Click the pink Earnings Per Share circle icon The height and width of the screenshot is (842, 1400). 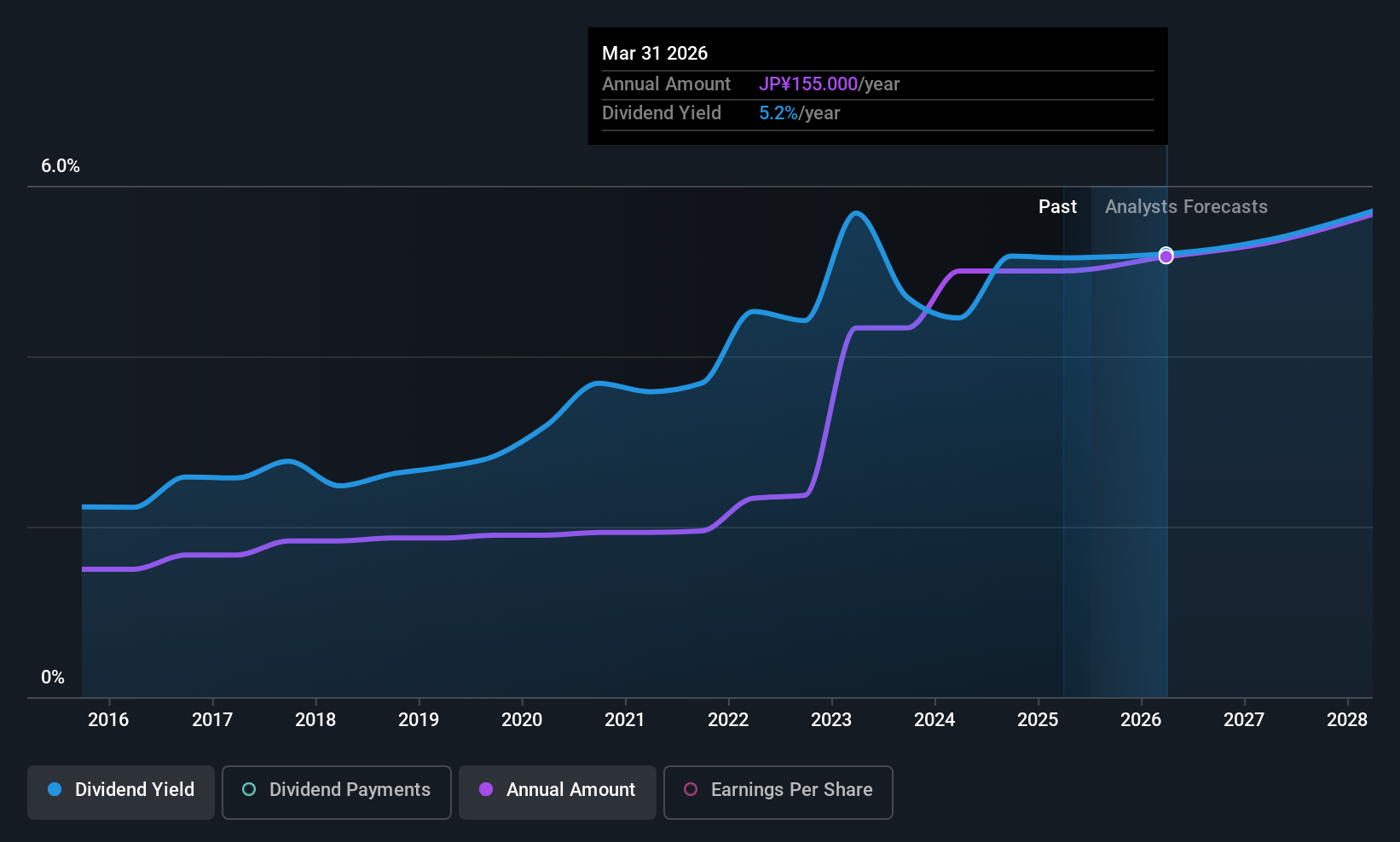pyautogui.click(x=691, y=789)
